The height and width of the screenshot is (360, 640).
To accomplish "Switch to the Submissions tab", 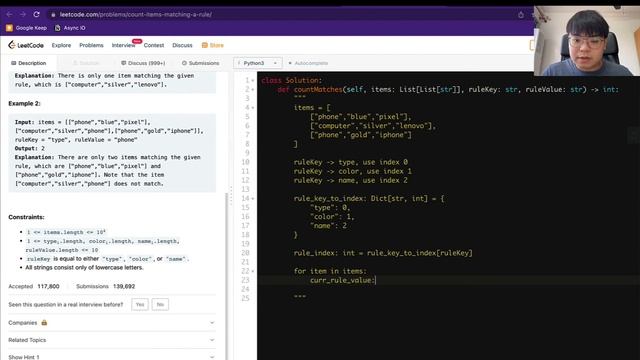I will (x=200, y=63).
